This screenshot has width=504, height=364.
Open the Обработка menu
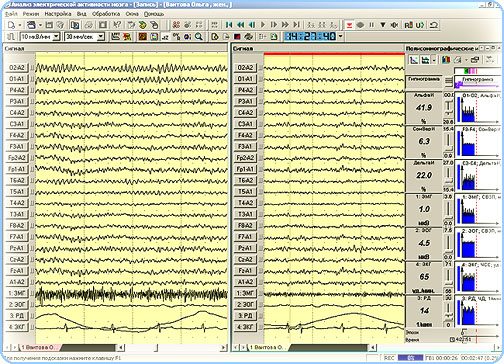coord(106,14)
